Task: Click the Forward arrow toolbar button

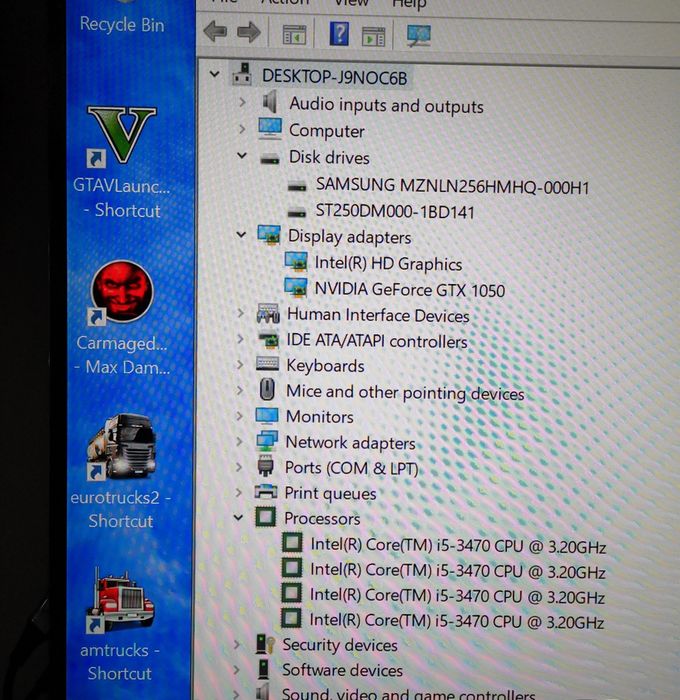Action: click(x=249, y=32)
